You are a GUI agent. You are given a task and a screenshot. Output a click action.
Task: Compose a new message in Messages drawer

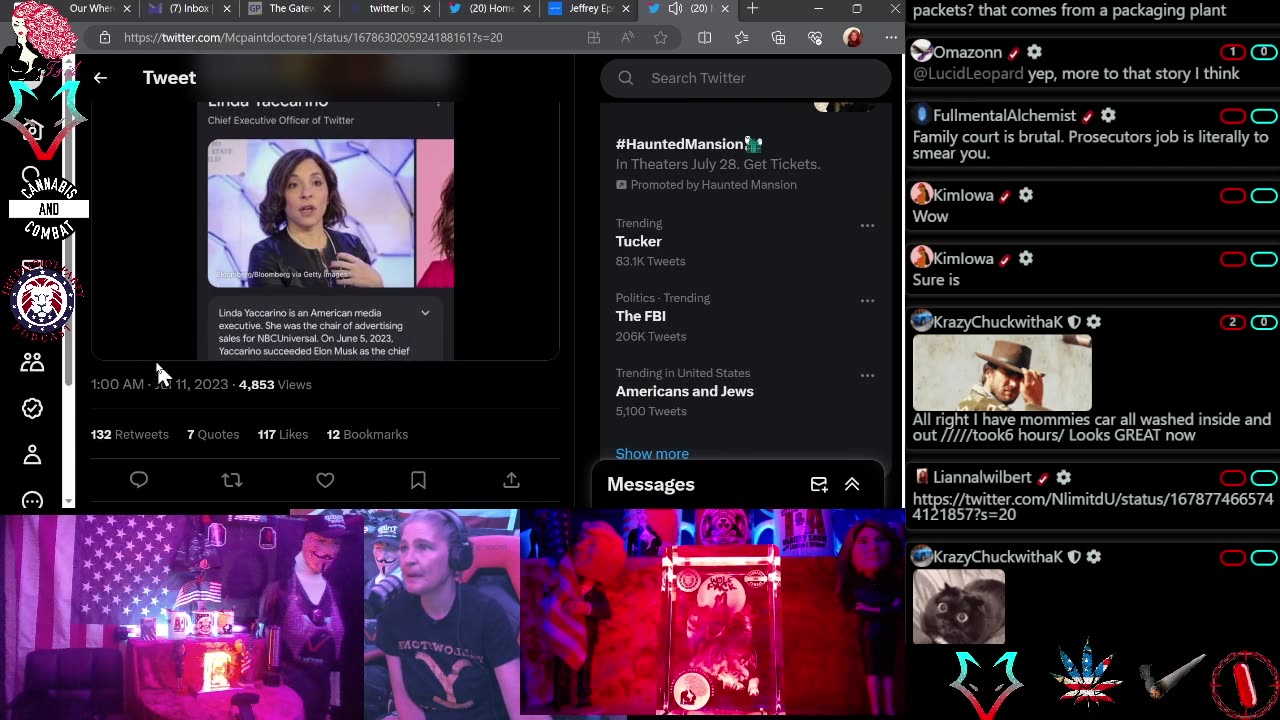click(x=819, y=484)
